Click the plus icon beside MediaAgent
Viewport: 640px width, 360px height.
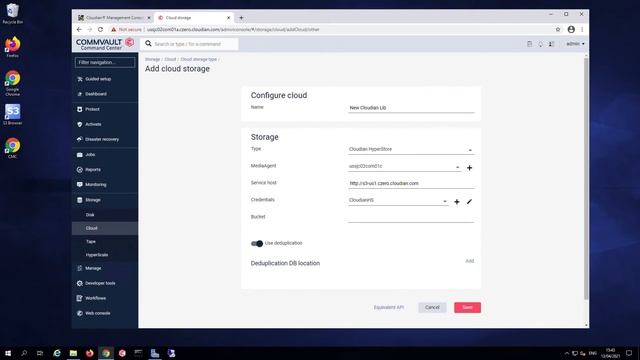click(x=469, y=168)
